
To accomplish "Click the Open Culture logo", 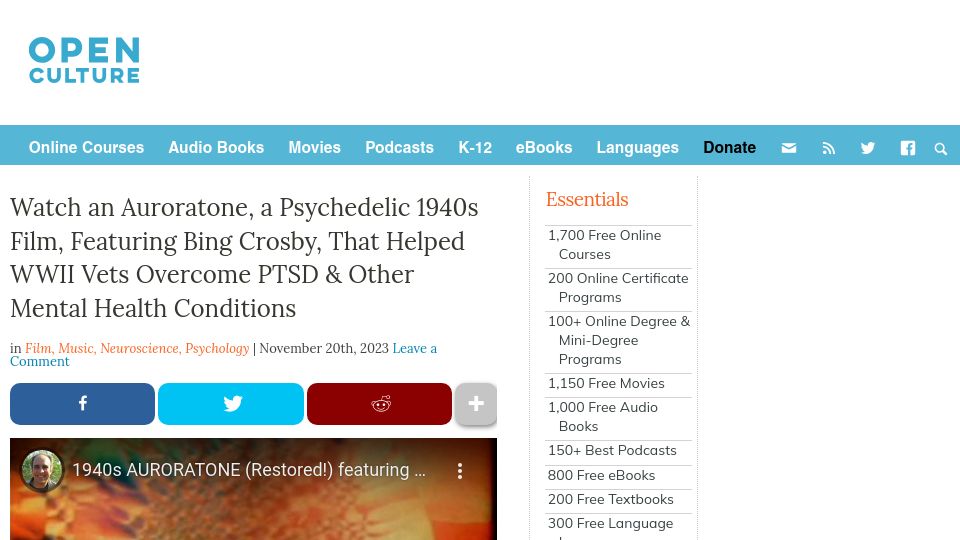I will click(84, 59).
